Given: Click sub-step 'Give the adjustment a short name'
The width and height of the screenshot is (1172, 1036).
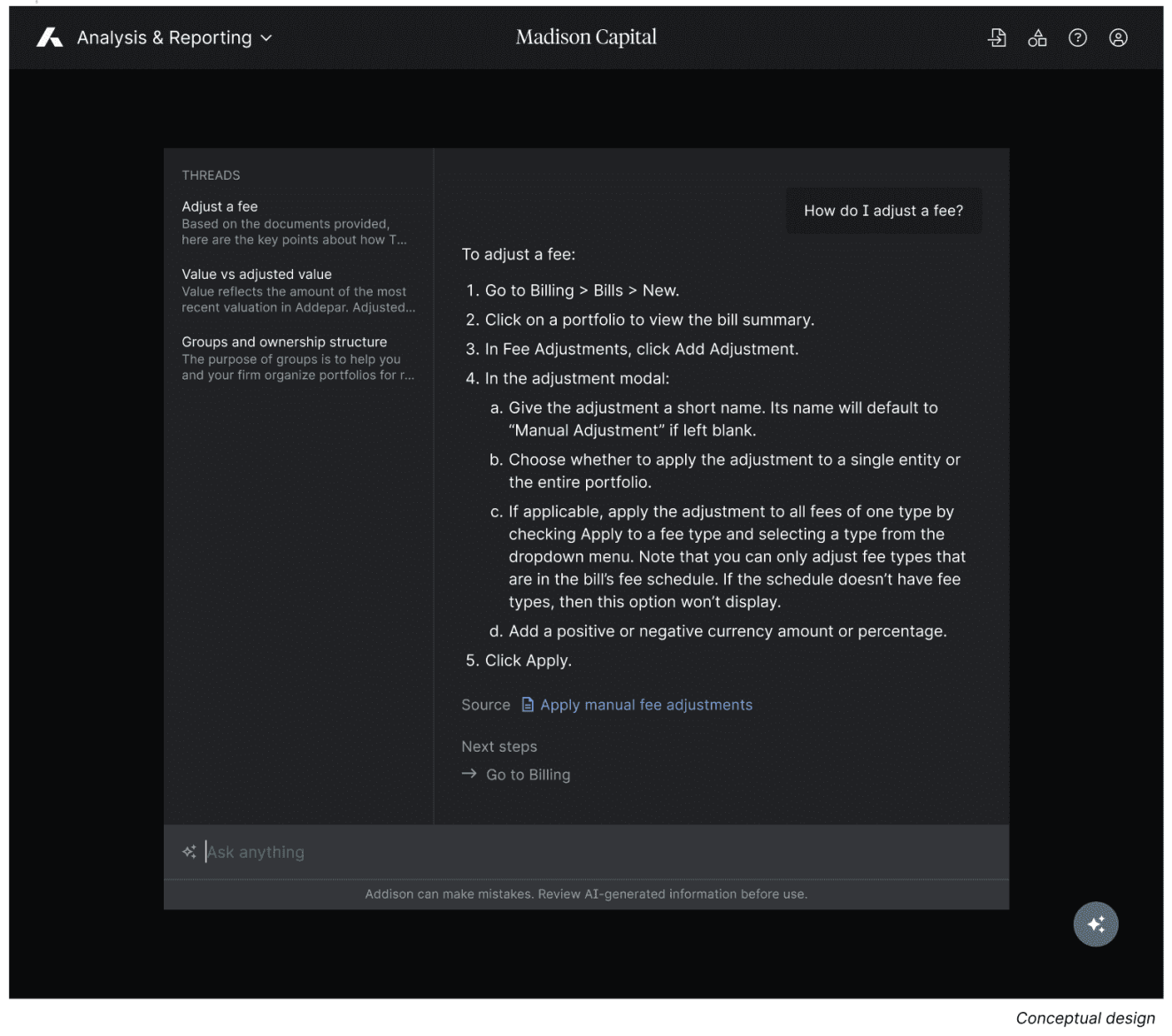Looking at the screenshot, I should [x=723, y=419].
